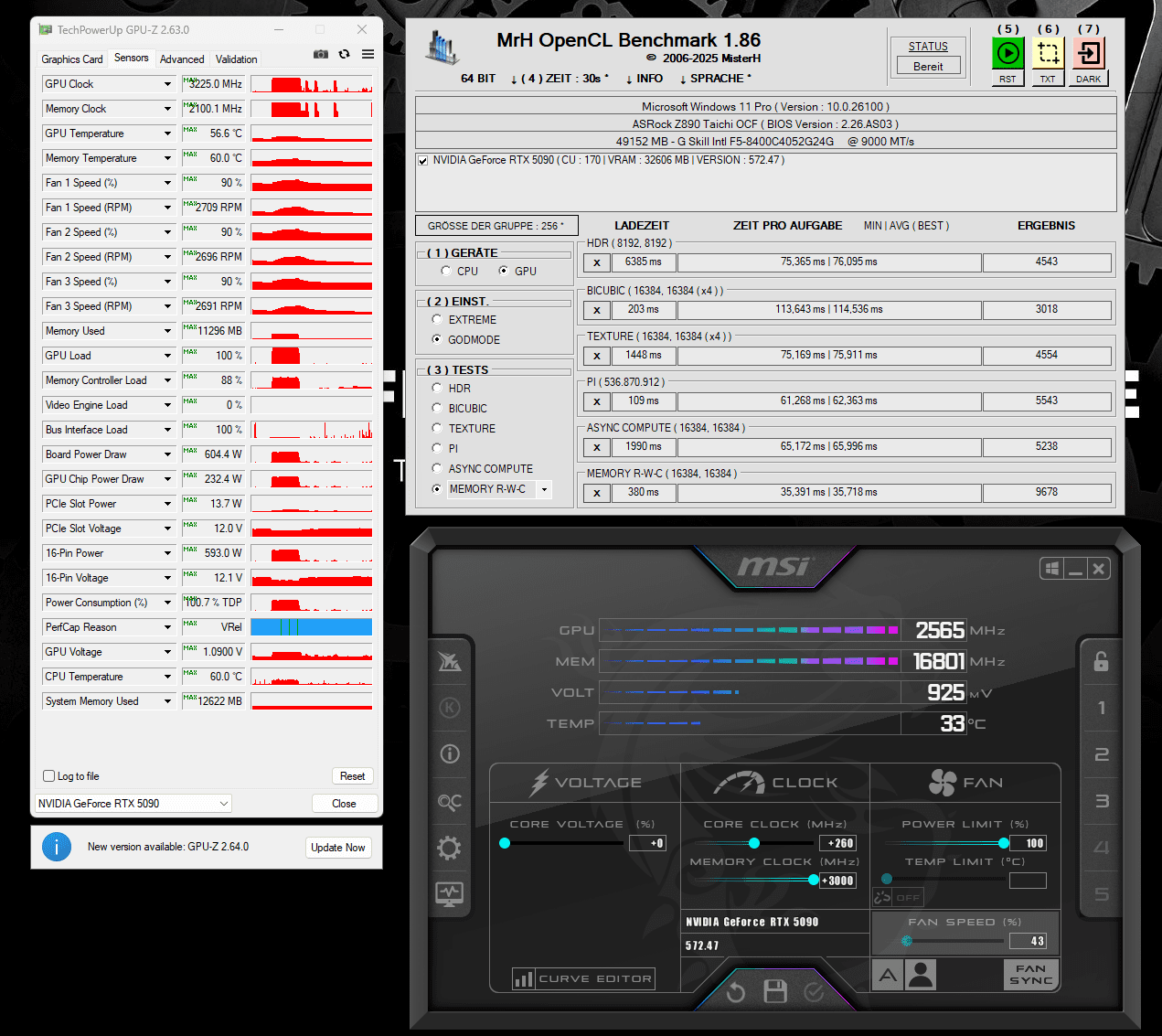Click the Close button in GPU-Z
Viewport: 1162px width, 1036px height.
pyautogui.click(x=344, y=804)
